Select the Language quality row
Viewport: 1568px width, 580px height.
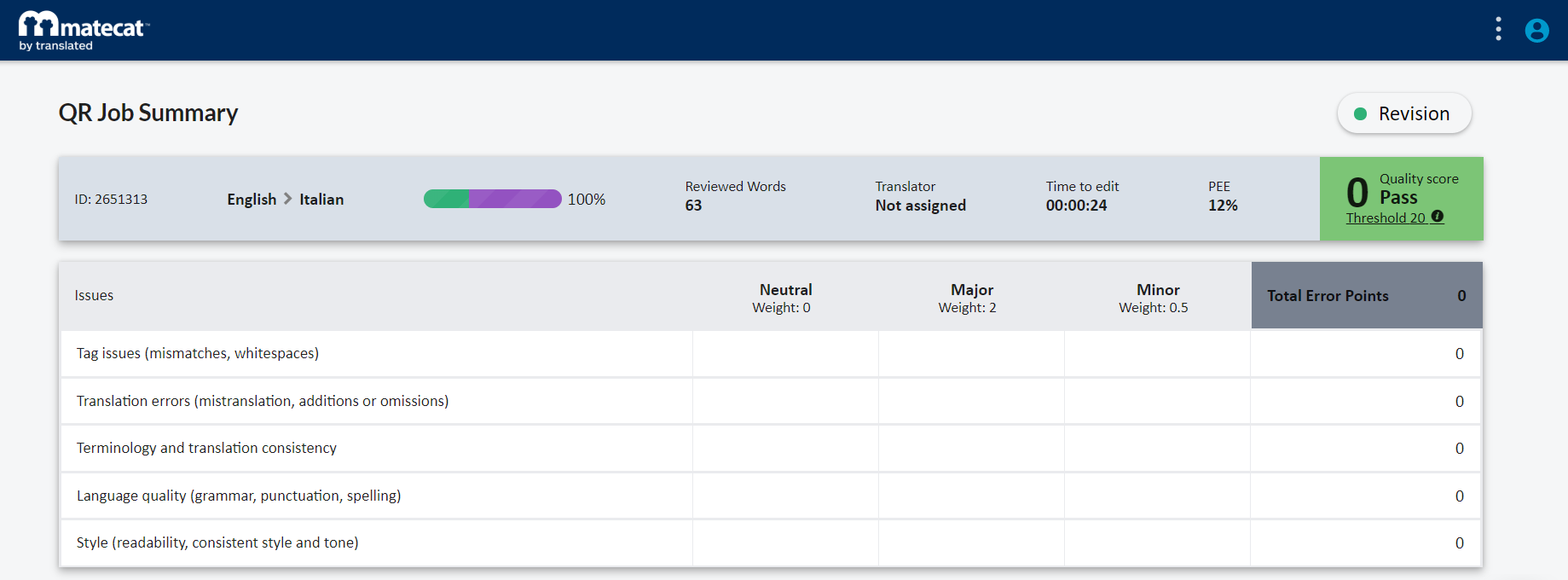pyautogui.click(x=239, y=496)
